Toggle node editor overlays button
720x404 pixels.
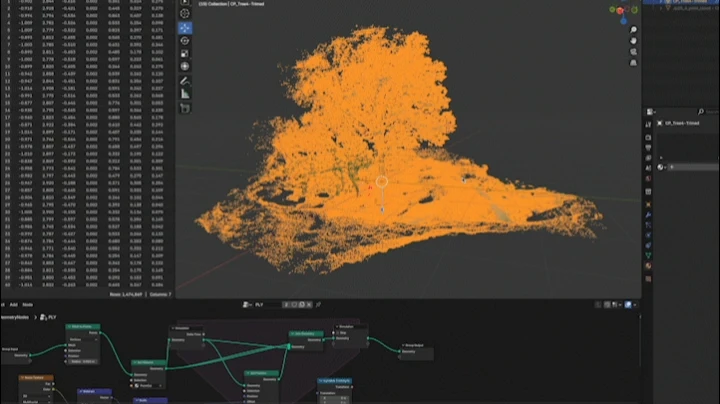[628, 304]
